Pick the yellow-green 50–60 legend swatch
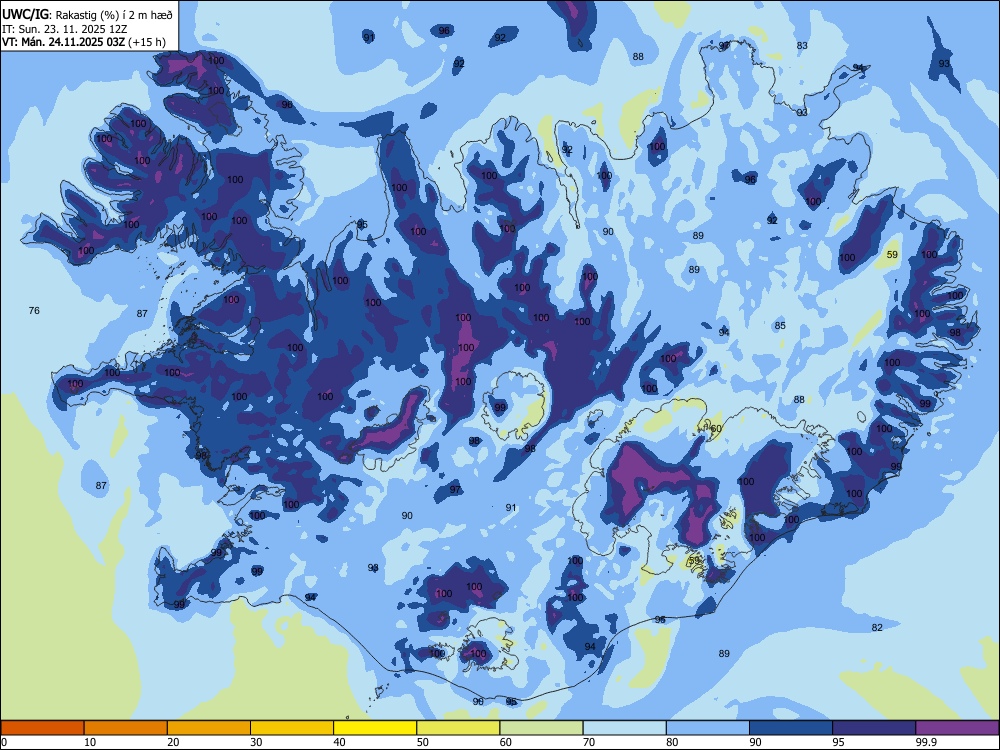 (458, 728)
